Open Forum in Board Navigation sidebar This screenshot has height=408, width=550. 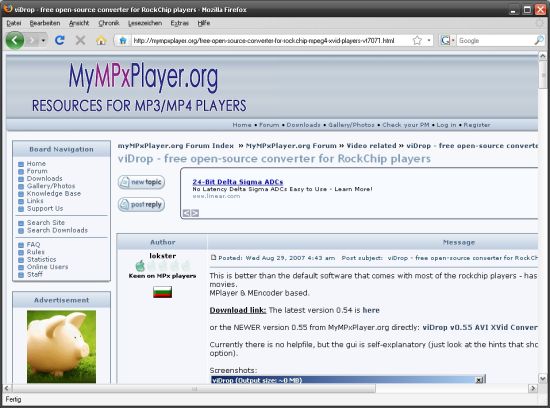[37, 171]
